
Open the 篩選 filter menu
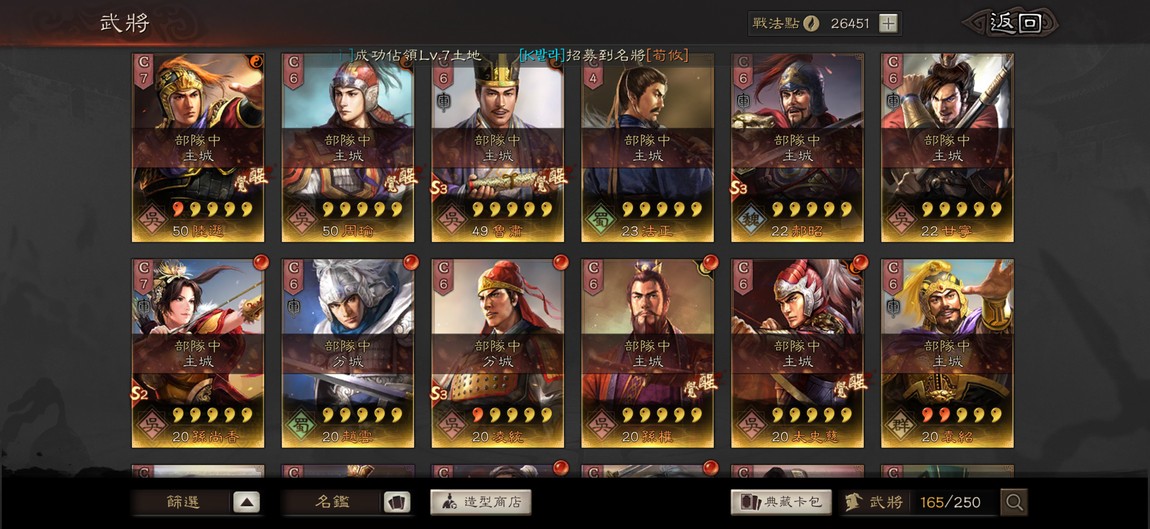[x=183, y=502]
